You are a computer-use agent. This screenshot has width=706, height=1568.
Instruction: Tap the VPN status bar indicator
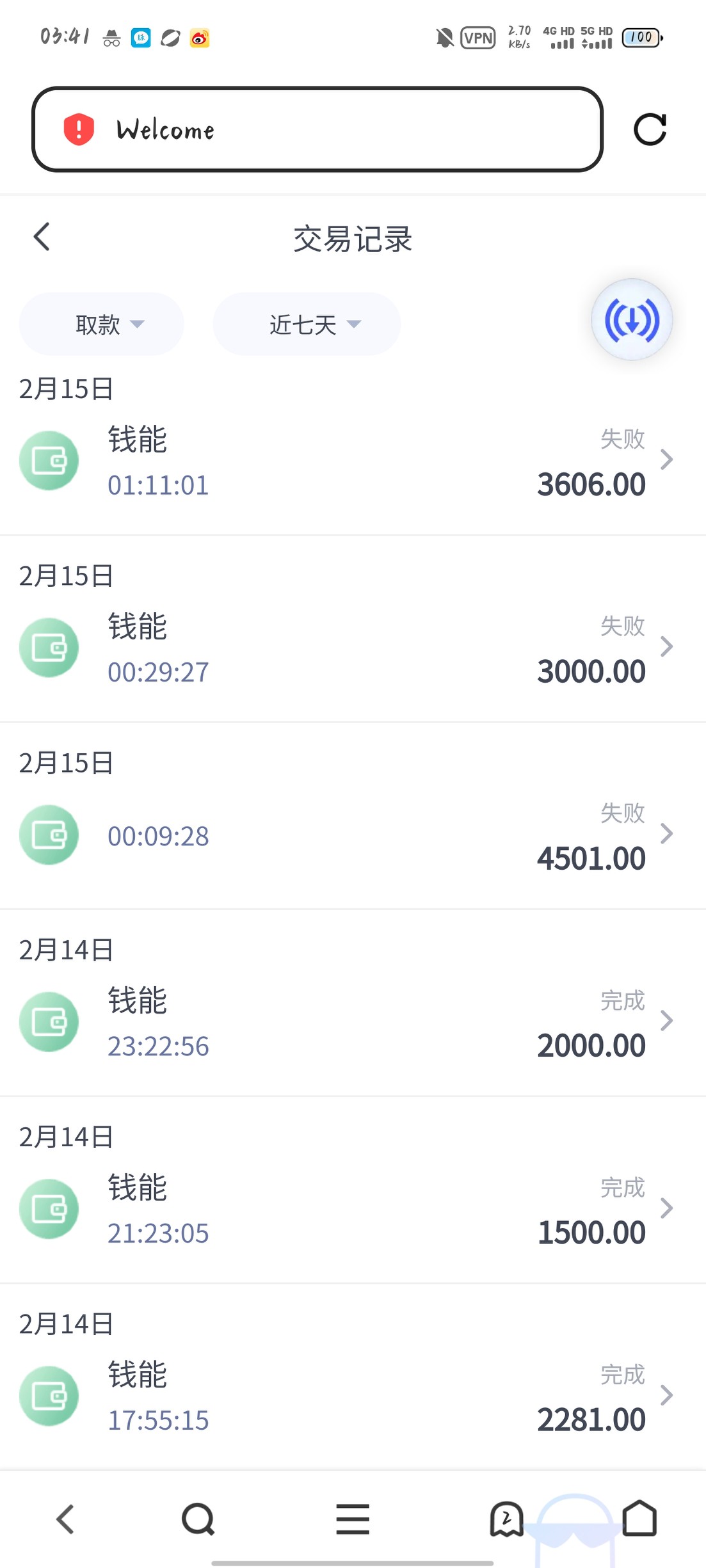478,38
